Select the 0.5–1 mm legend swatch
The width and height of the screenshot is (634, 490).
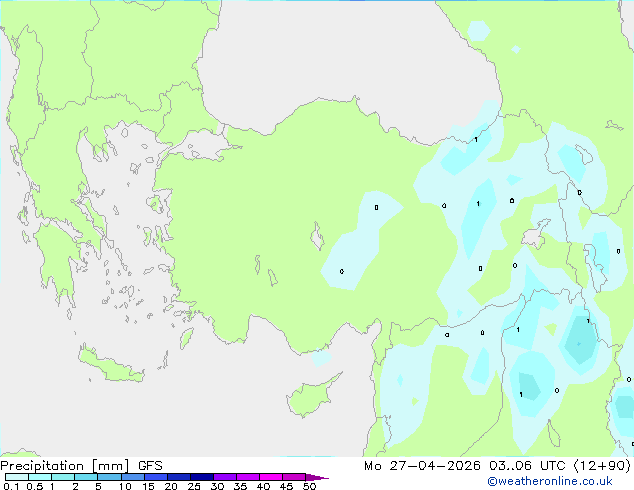pyautogui.click(x=40, y=477)
